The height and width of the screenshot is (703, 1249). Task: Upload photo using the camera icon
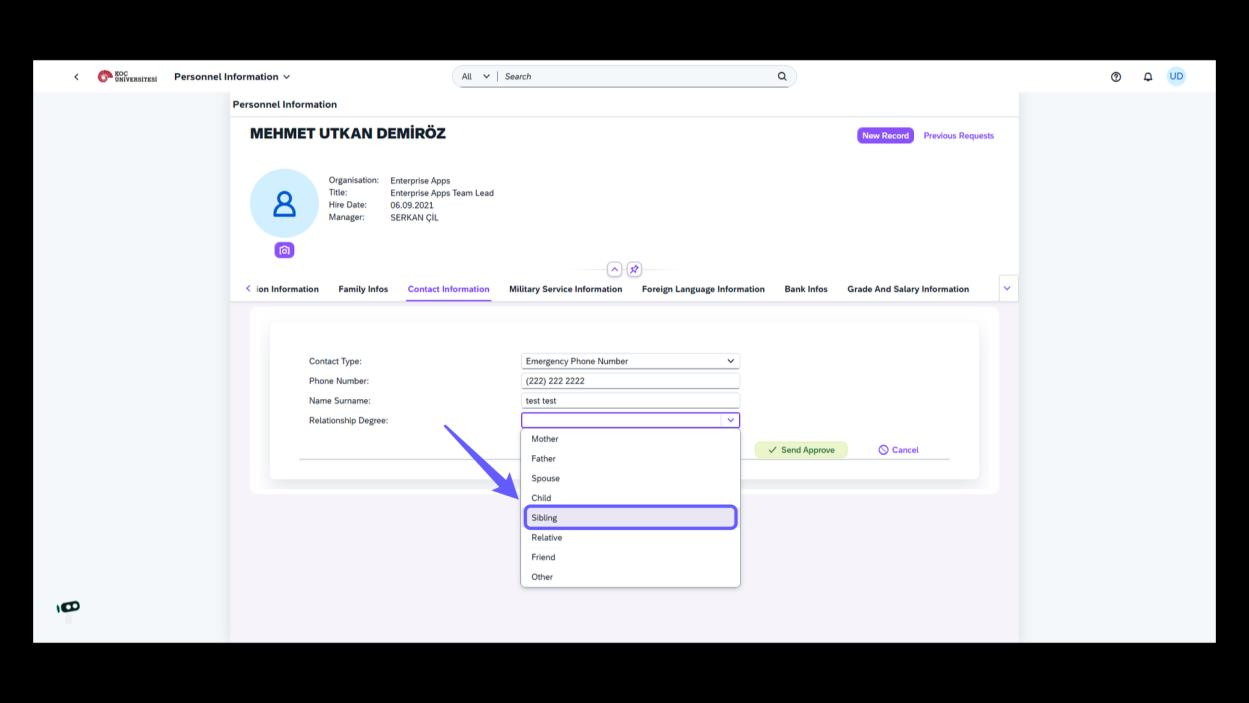coord(285,250)
